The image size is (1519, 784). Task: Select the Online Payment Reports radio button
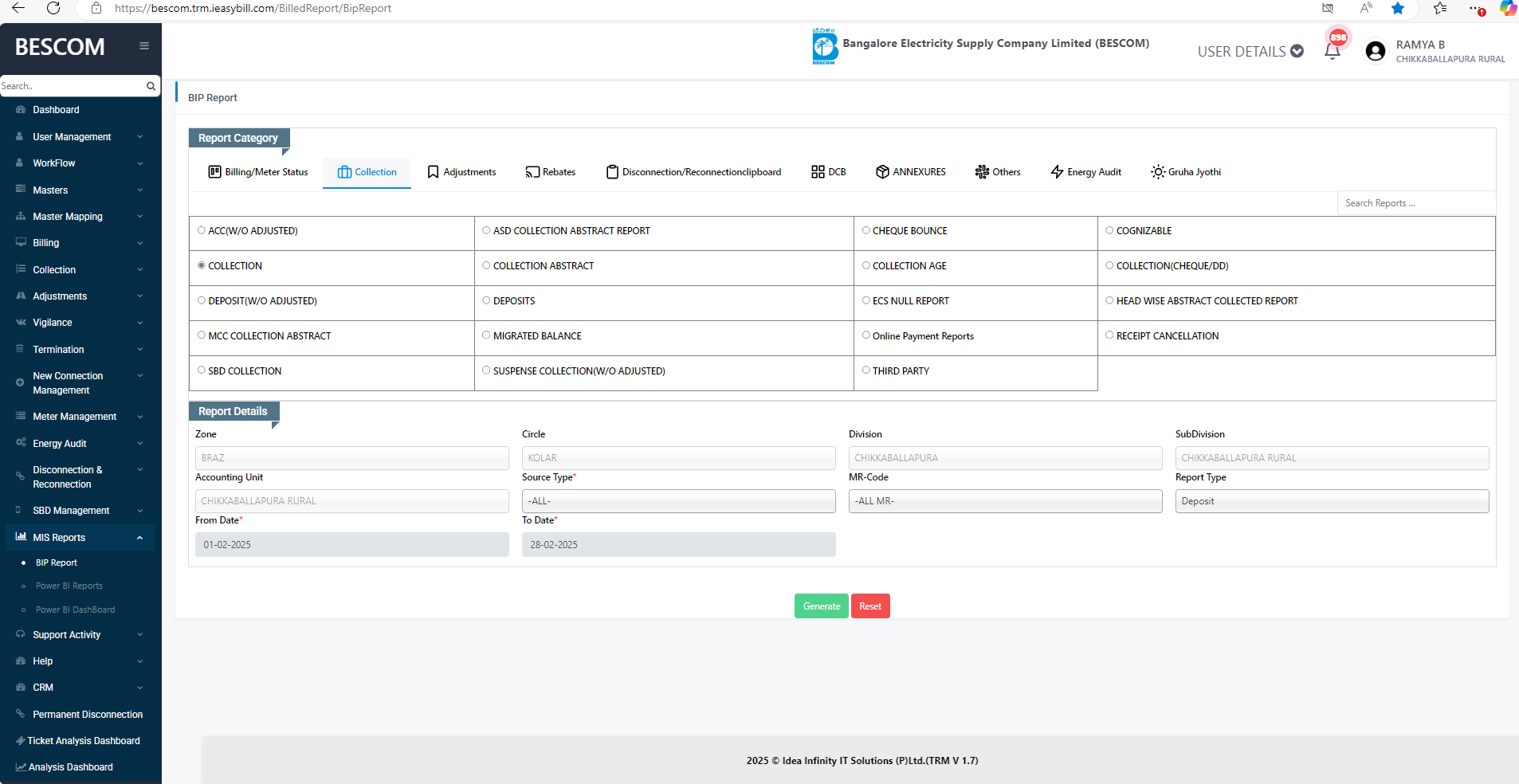(866, 335)
